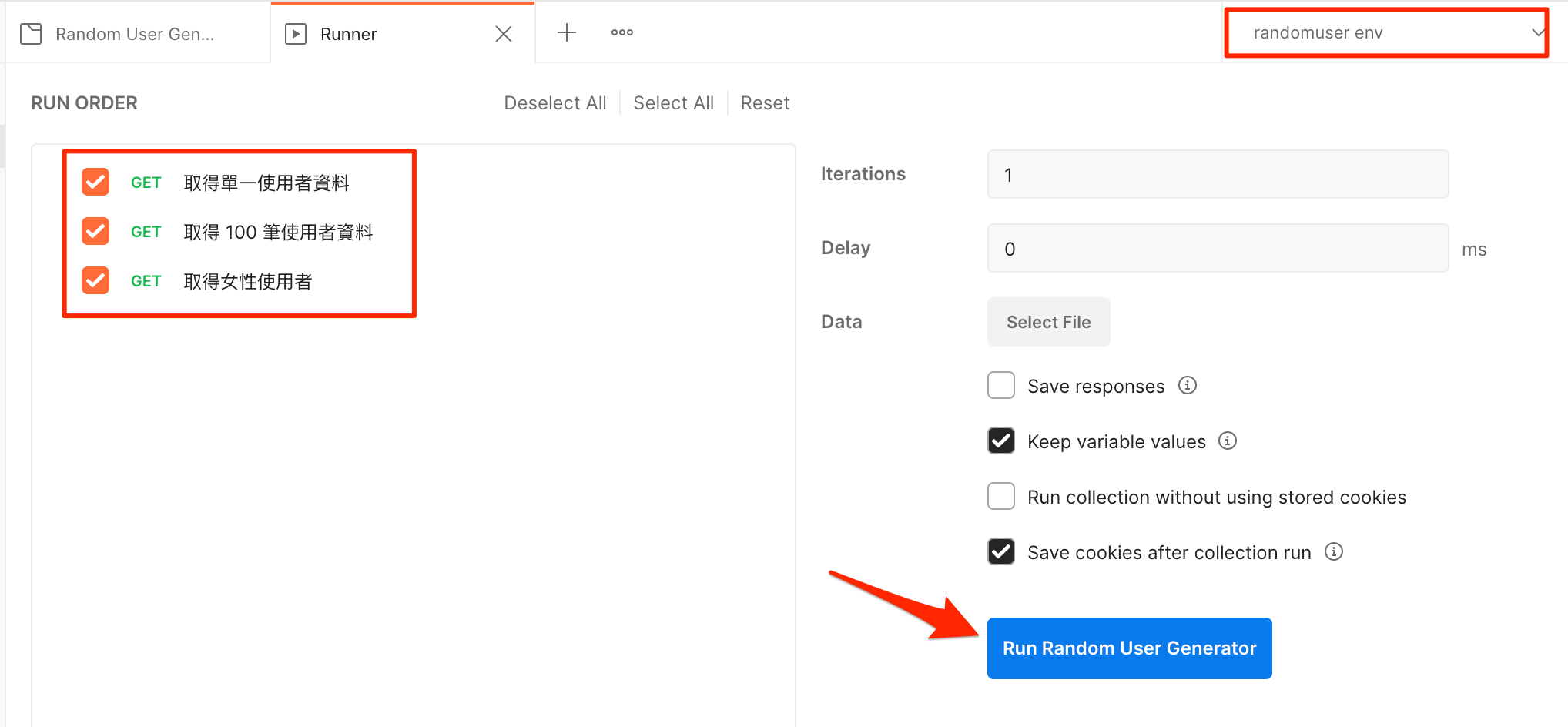Image resolution: width=1568 pixels, height=727 pixels.
Task: Enable Run collection without using stored cookies
Action: pos(1000,496)
